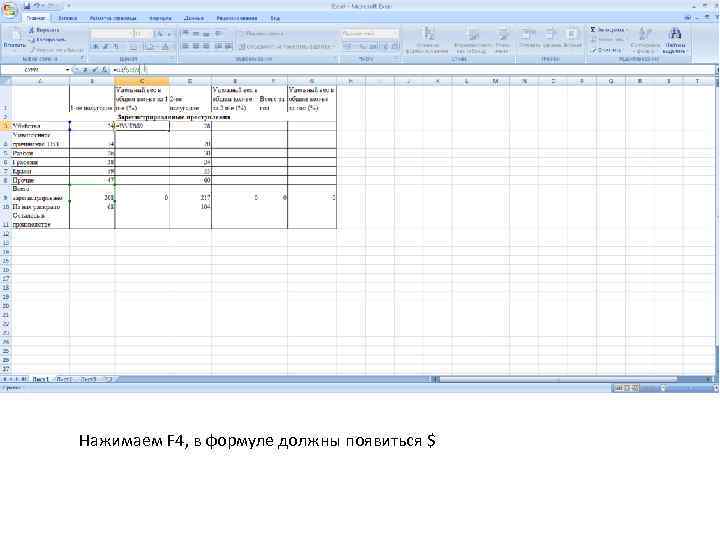Switch to the Главная ribbon tab
This screenshot has width=720, height=540.
[x=36, y=18]
